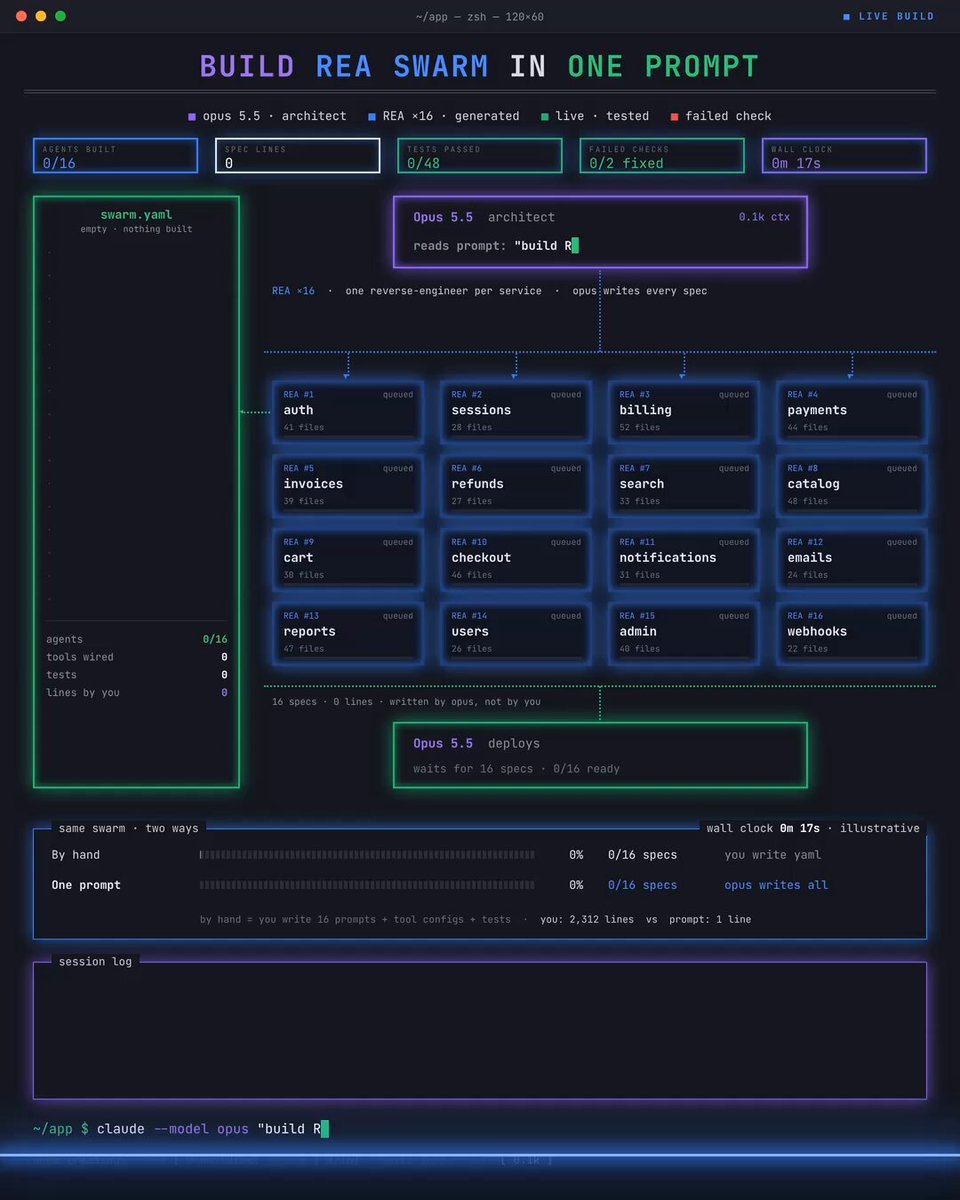Select the tools wired row in swarm.yaml
The image size is (960, 1200).
[136, 657]
